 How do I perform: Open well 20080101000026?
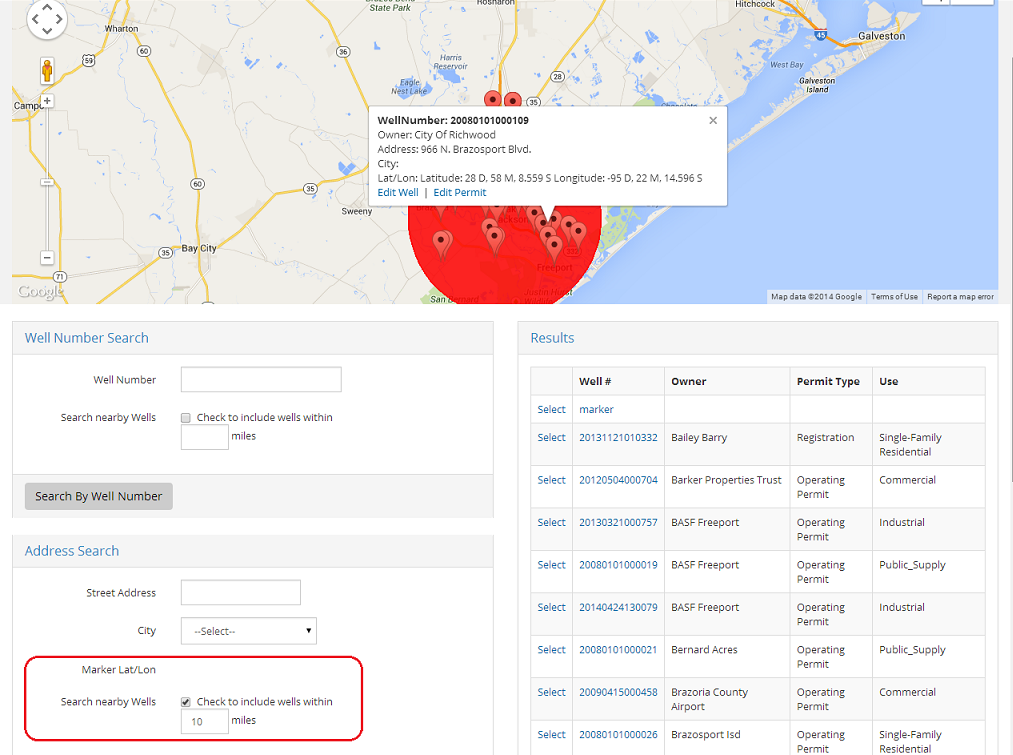click(x=618, y=735)
